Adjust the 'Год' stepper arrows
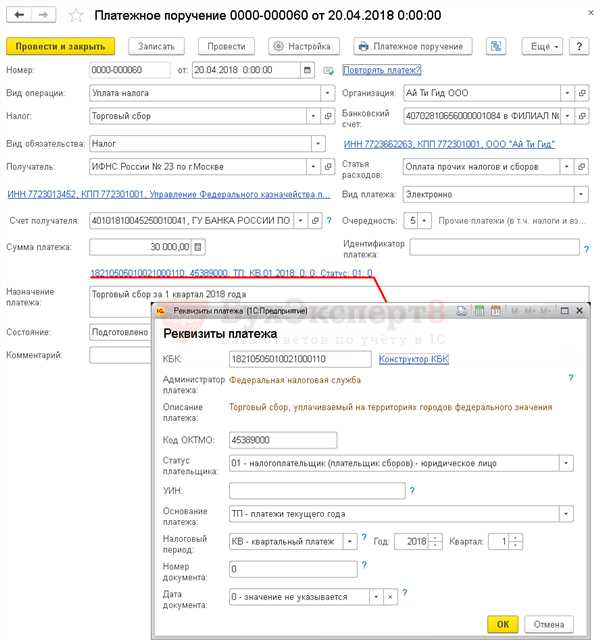The height and width of the screenshot is (643, 600). coord(436,542)
